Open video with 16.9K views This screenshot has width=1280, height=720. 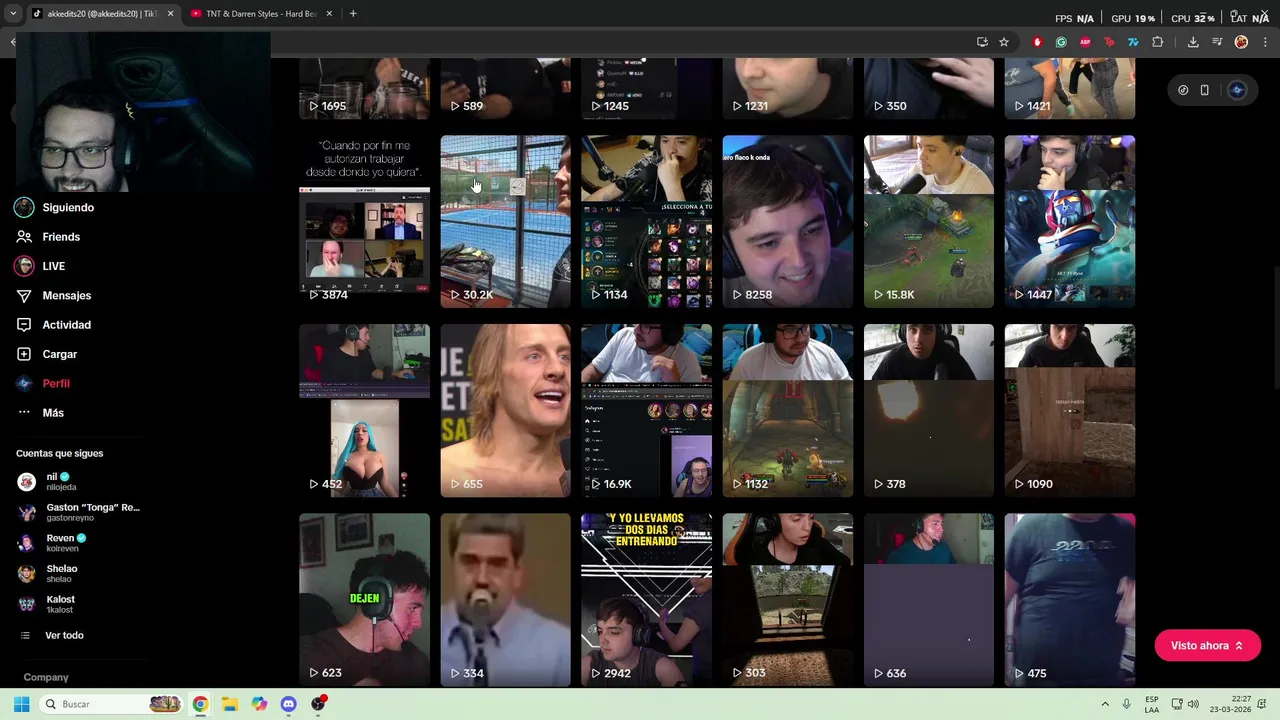click(646, 410)
